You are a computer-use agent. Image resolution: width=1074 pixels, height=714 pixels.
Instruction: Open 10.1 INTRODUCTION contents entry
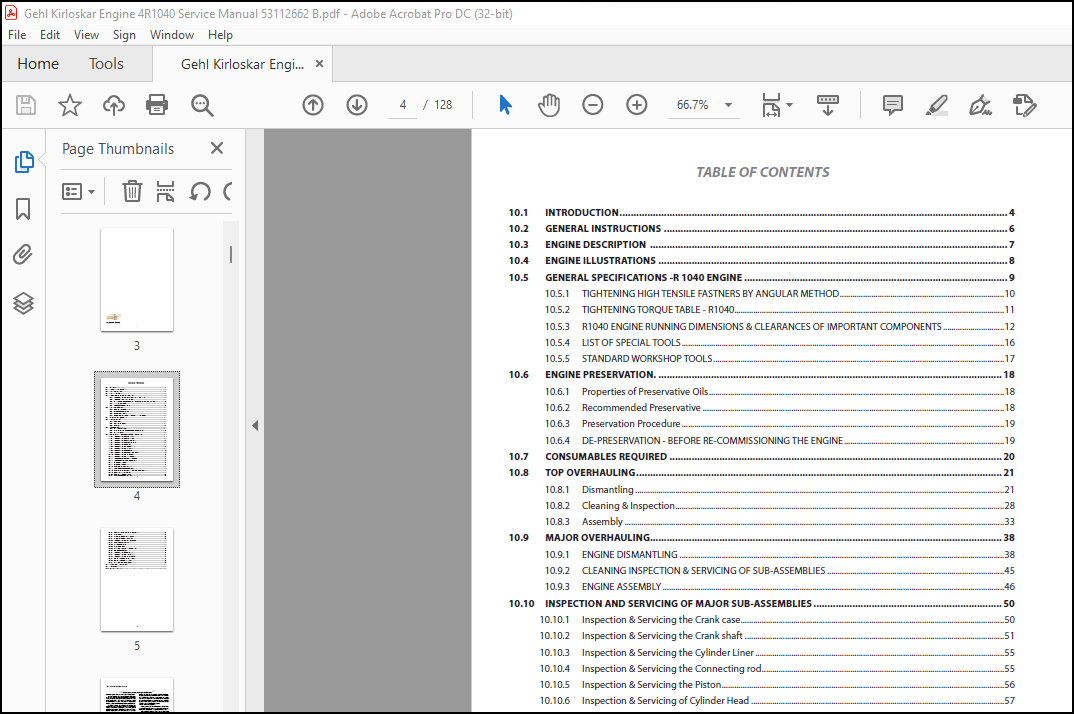(761, 212)
